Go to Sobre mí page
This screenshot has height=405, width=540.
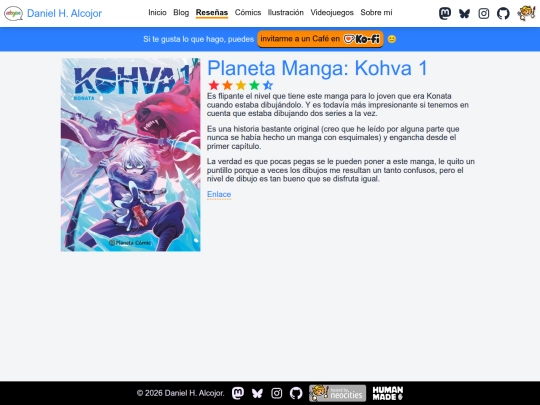[376, 12]
